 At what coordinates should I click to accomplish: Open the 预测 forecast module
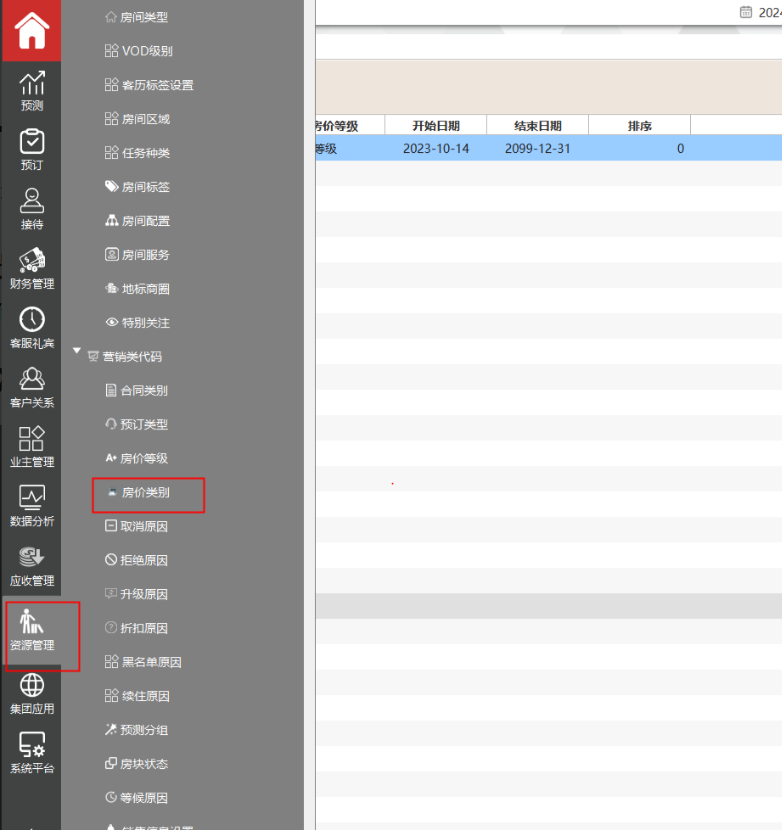tap(31, 90)
